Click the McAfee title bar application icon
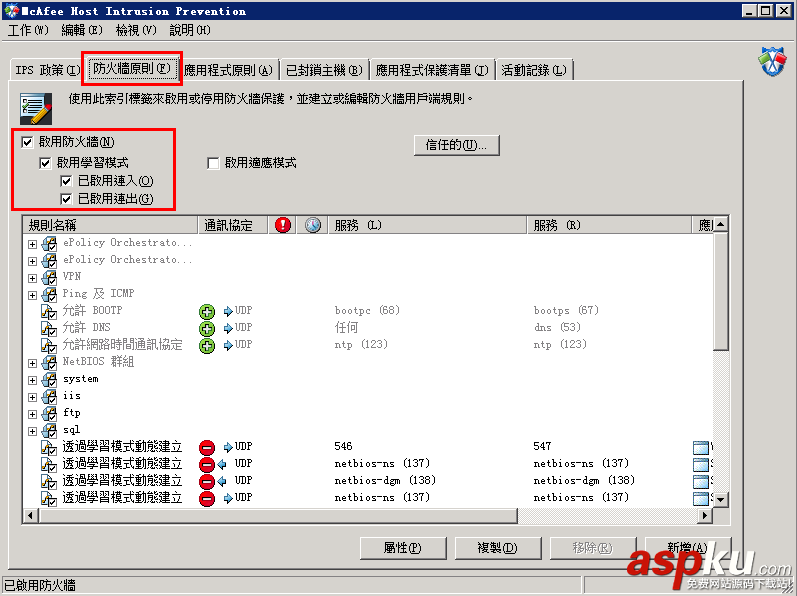 click(x=11, y=10)
